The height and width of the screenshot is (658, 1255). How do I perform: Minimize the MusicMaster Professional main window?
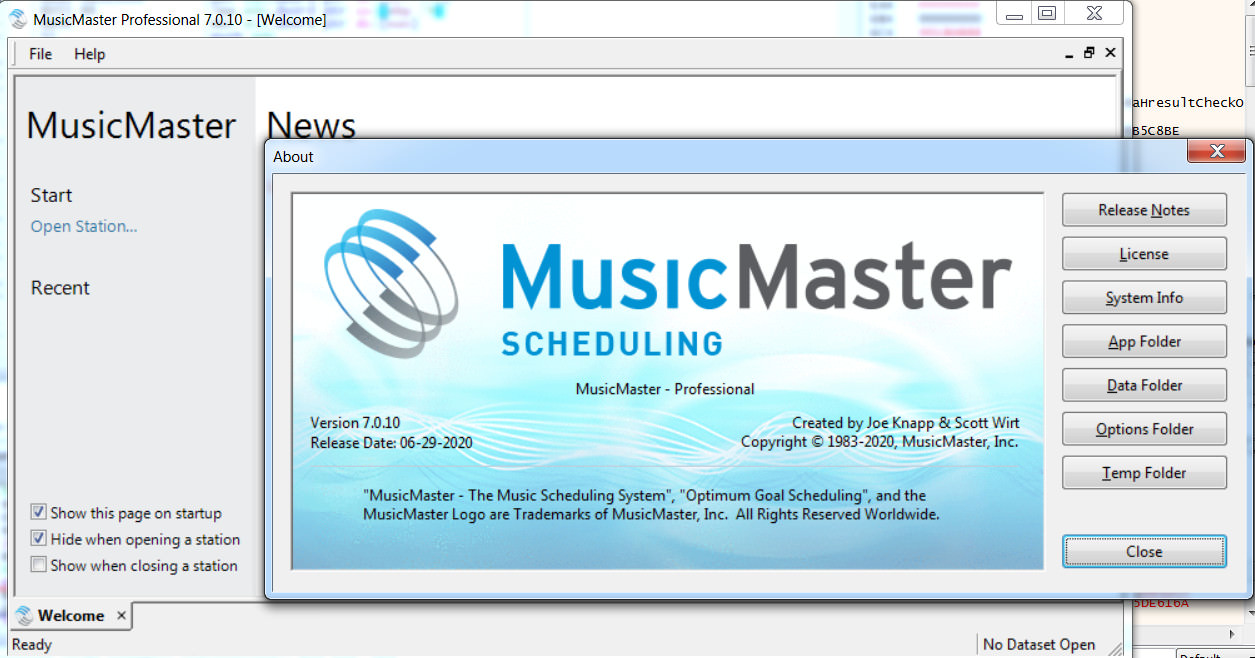coord(1015,13)
